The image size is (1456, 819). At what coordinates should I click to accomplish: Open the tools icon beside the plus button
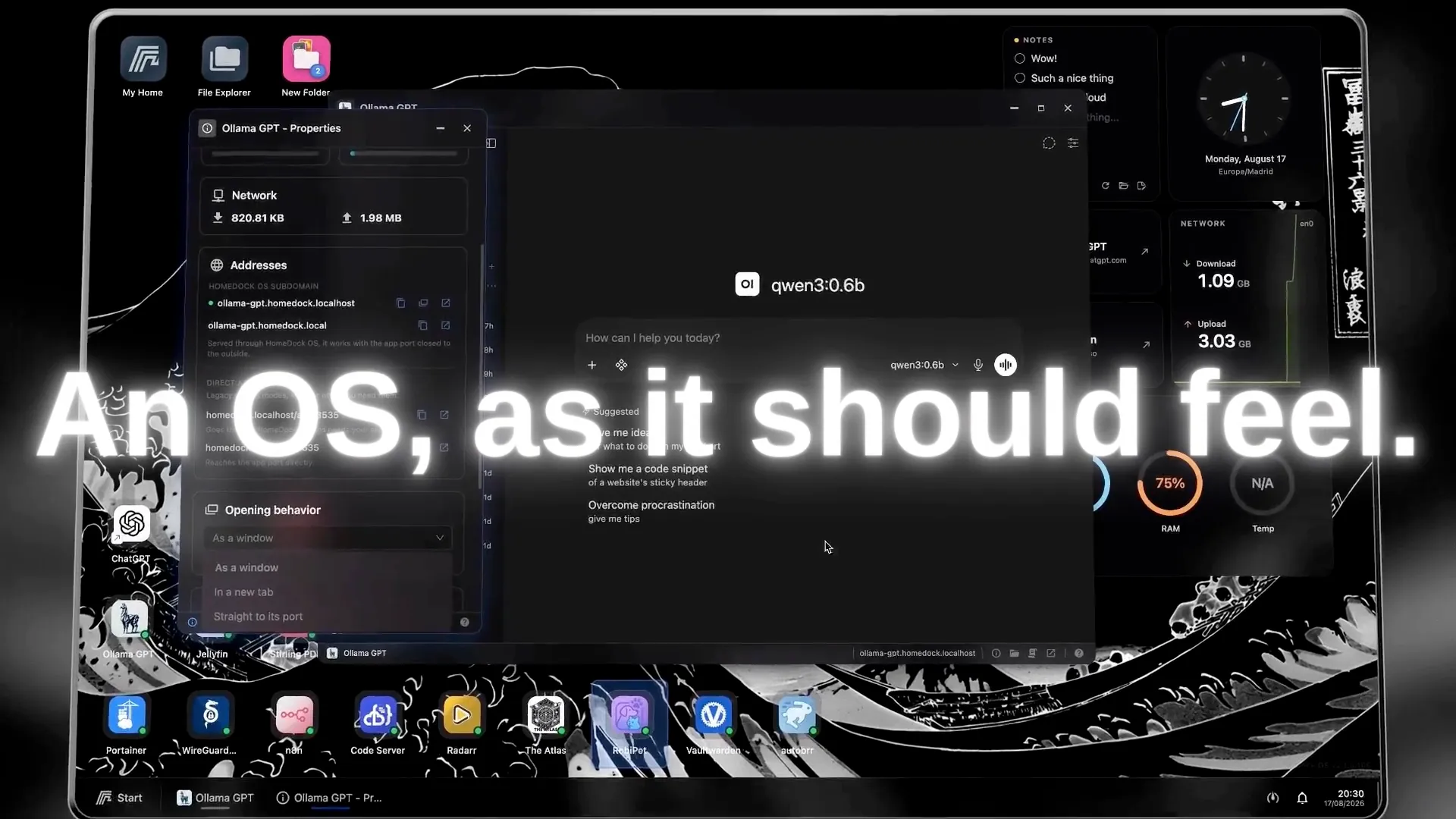pos(621,365)
